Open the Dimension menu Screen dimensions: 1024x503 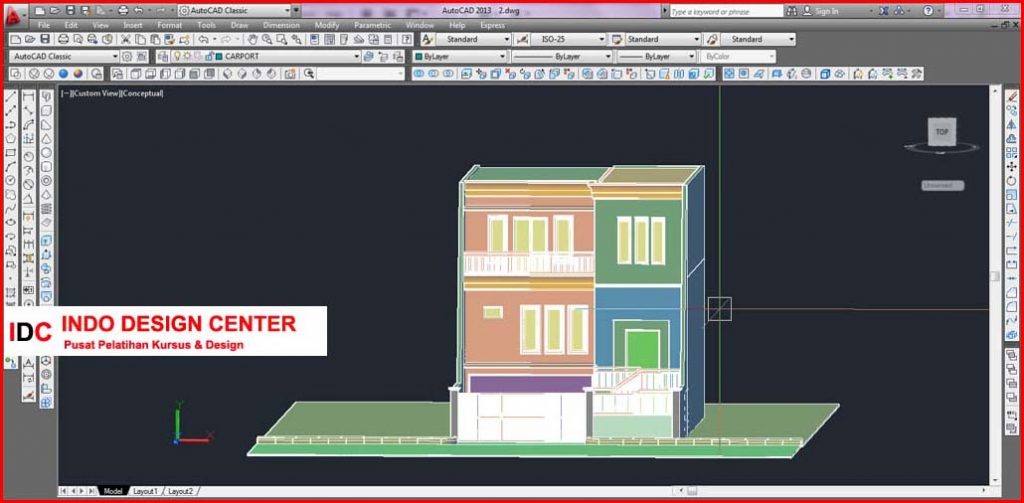click(x=281, y=25)
